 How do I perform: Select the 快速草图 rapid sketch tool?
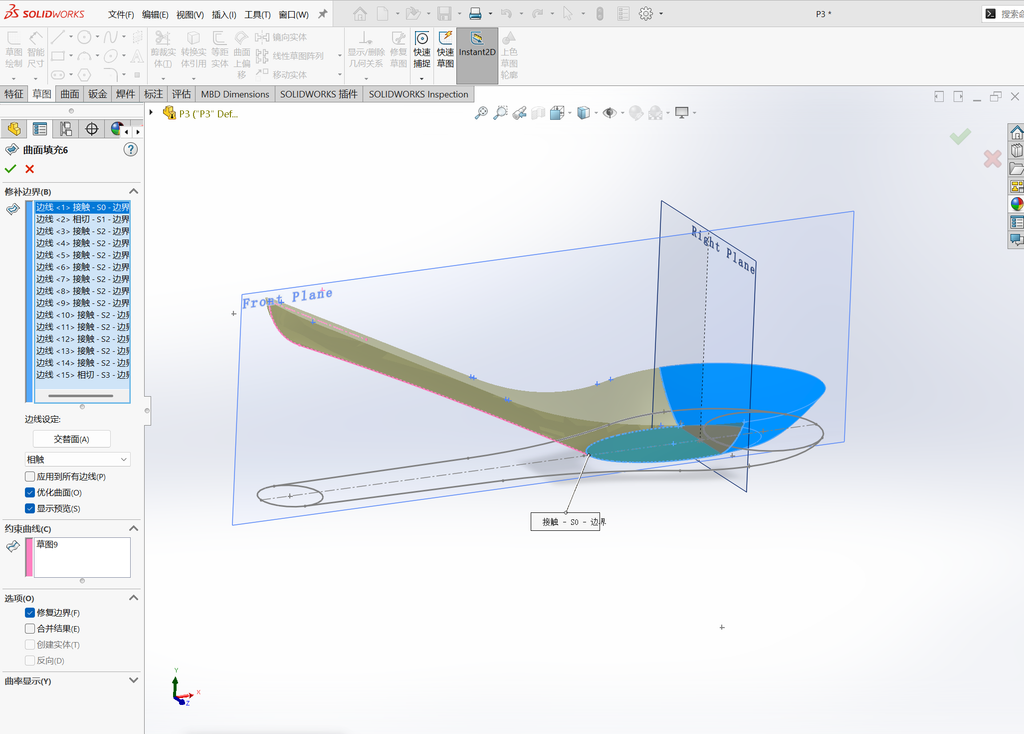pyautogui.click(x=445, y=49)
